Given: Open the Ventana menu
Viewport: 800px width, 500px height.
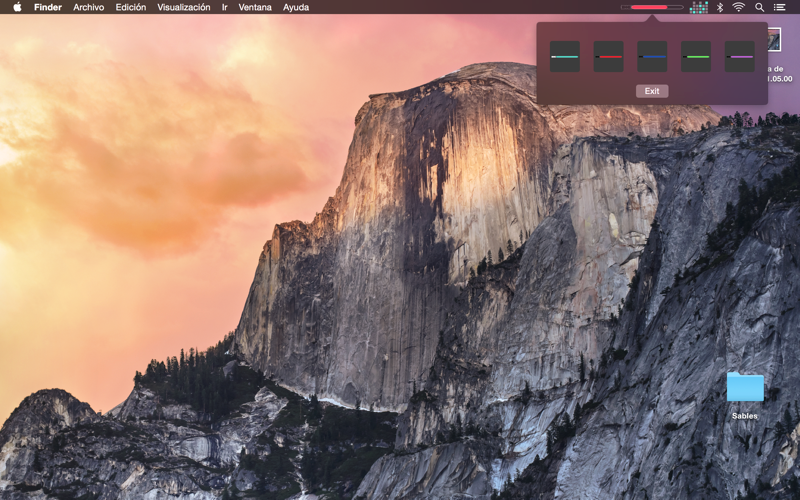Looking at the screenshot, I should coord(255,7).
